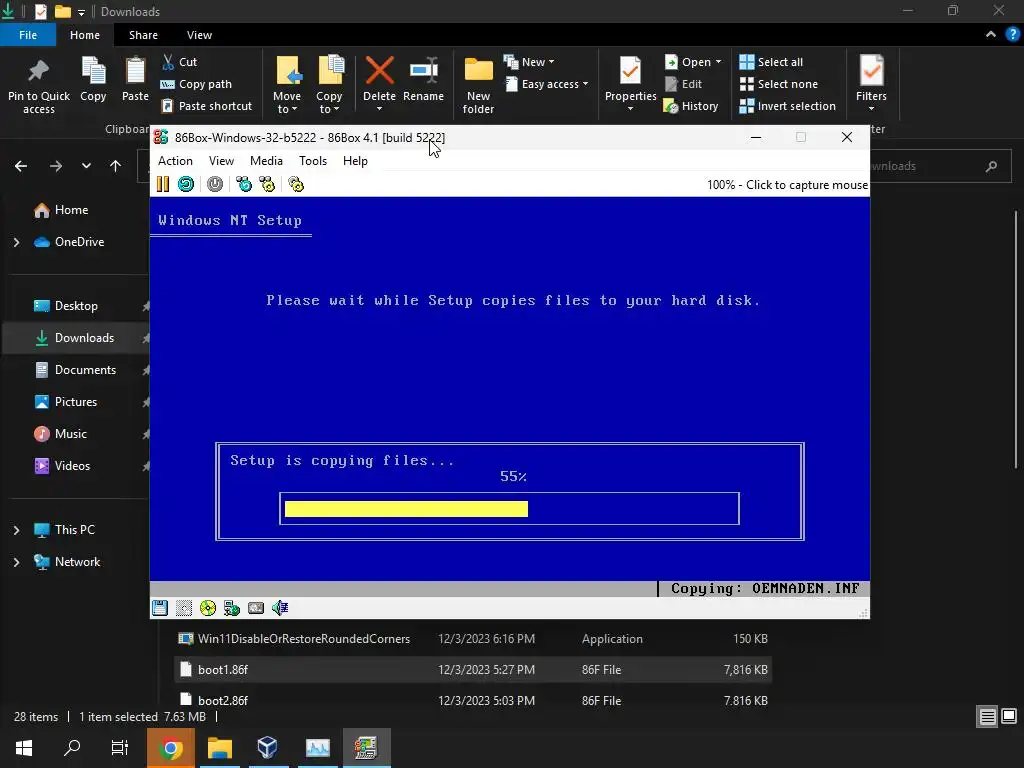Expand OneDrive in navigation pane
Screen dimensions: 1024x768
pos(16,242)
